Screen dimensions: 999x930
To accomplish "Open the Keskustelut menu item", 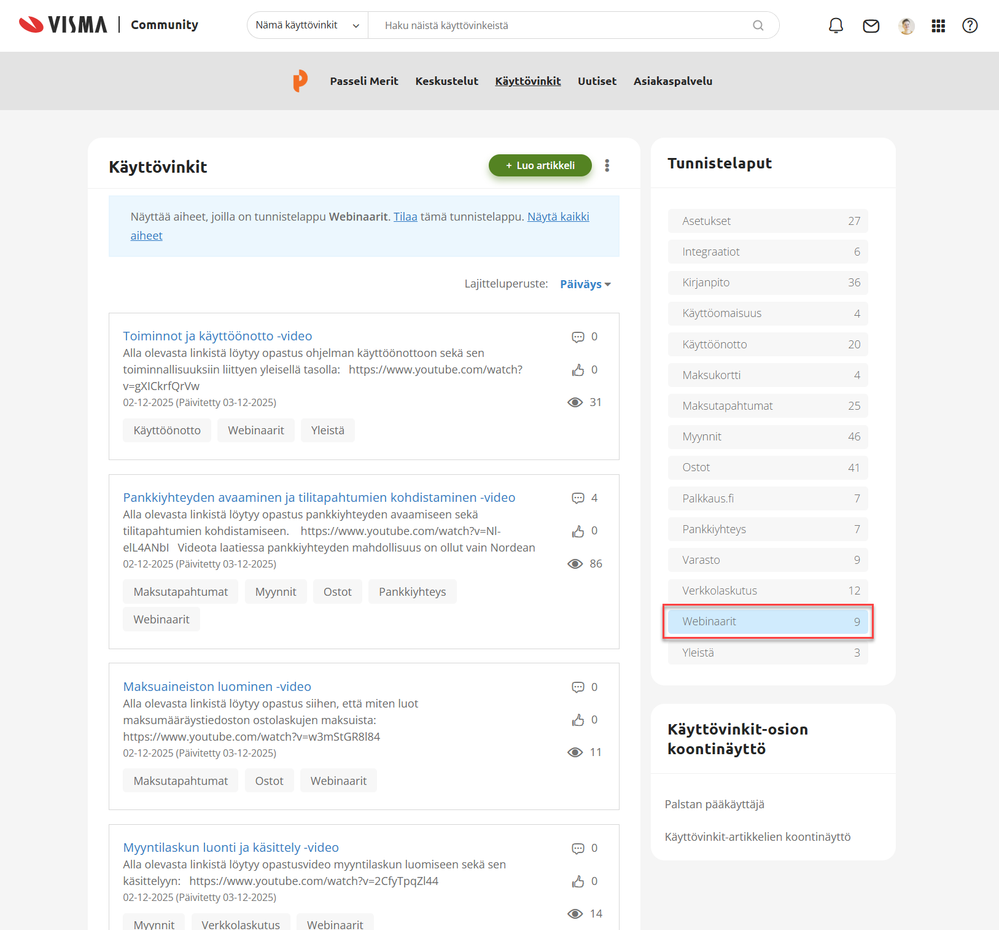I will tap(447, 81).
